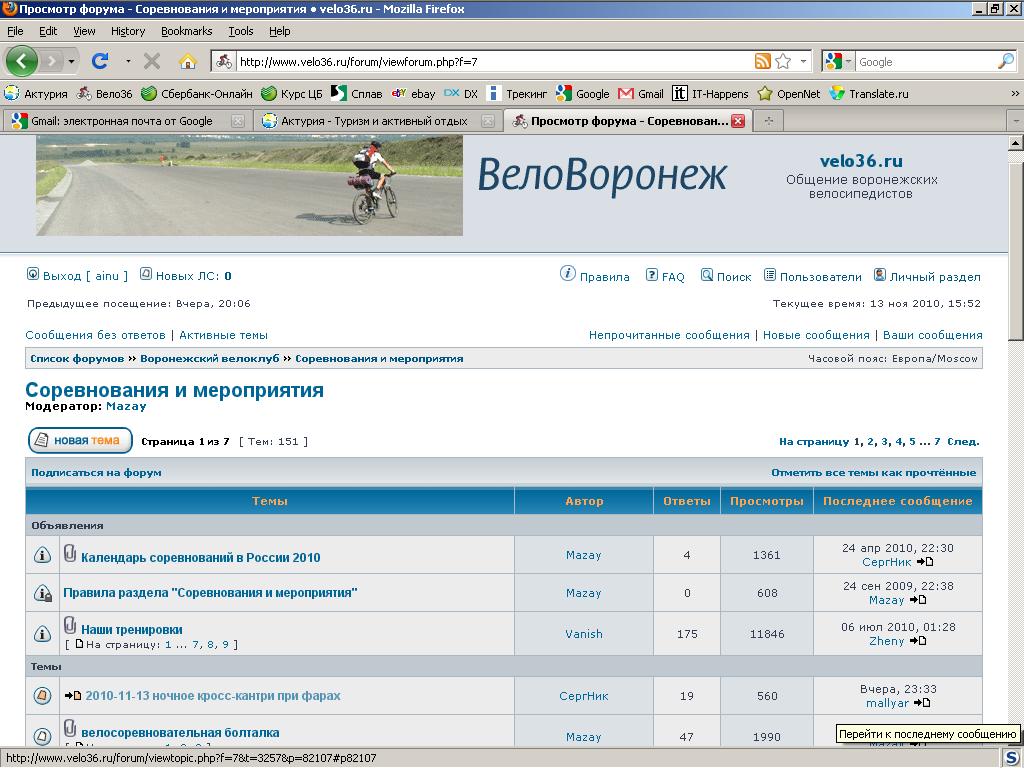Open the Bookmarks menu
Image resolution: width=1024 pixels, height=768 pixels.
coord(186,31)
